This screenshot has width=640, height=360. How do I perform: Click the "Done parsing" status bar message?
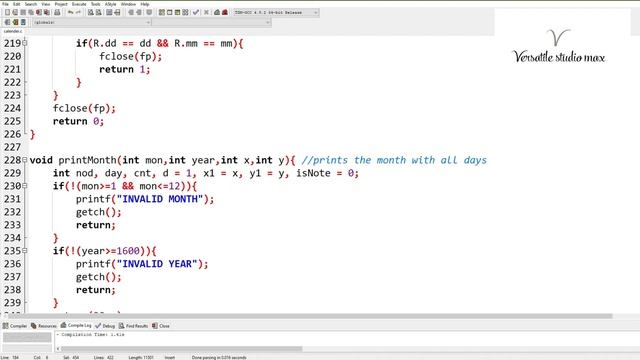(x=219, y=358)
